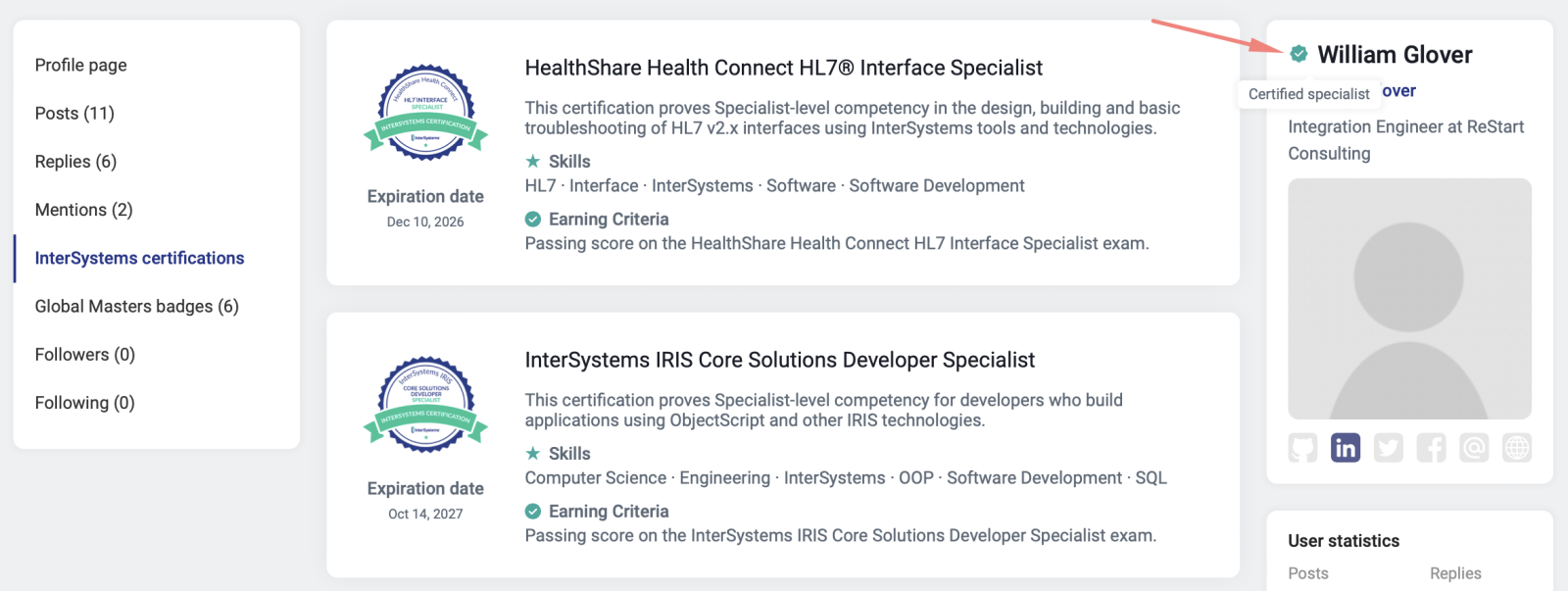Open the Profile page menu item
1568x591 pixels.
pyautogui.click(x=80, y=65)
